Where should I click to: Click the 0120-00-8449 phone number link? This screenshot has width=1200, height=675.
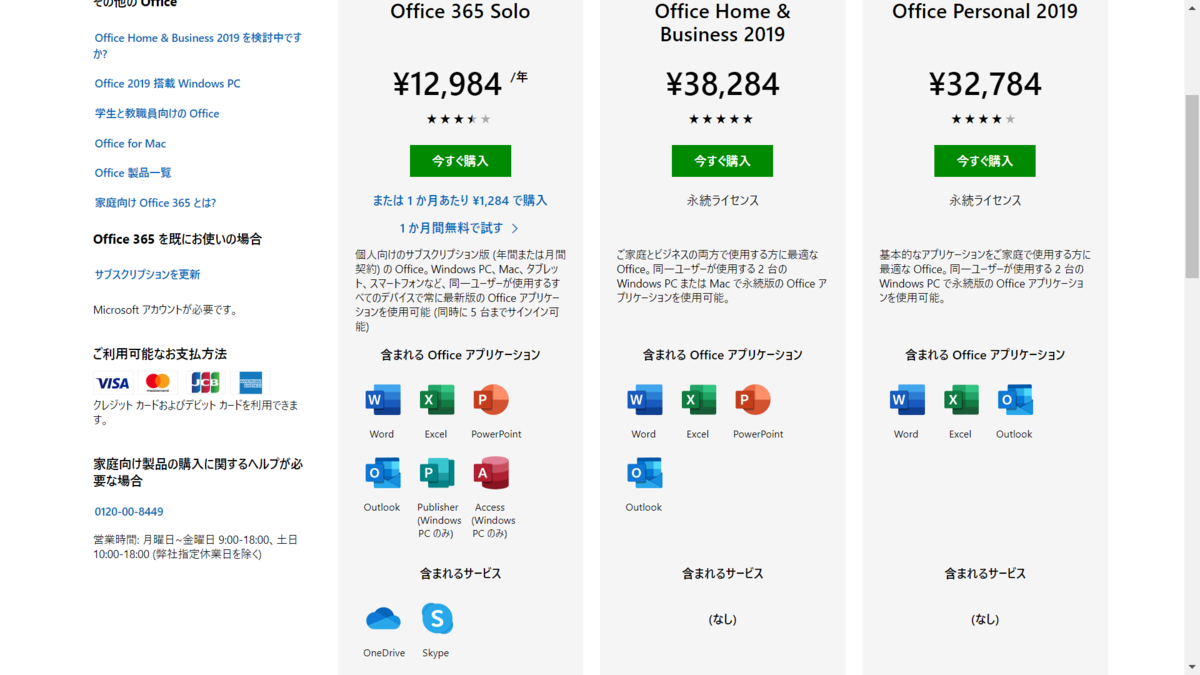click(129, 512)
